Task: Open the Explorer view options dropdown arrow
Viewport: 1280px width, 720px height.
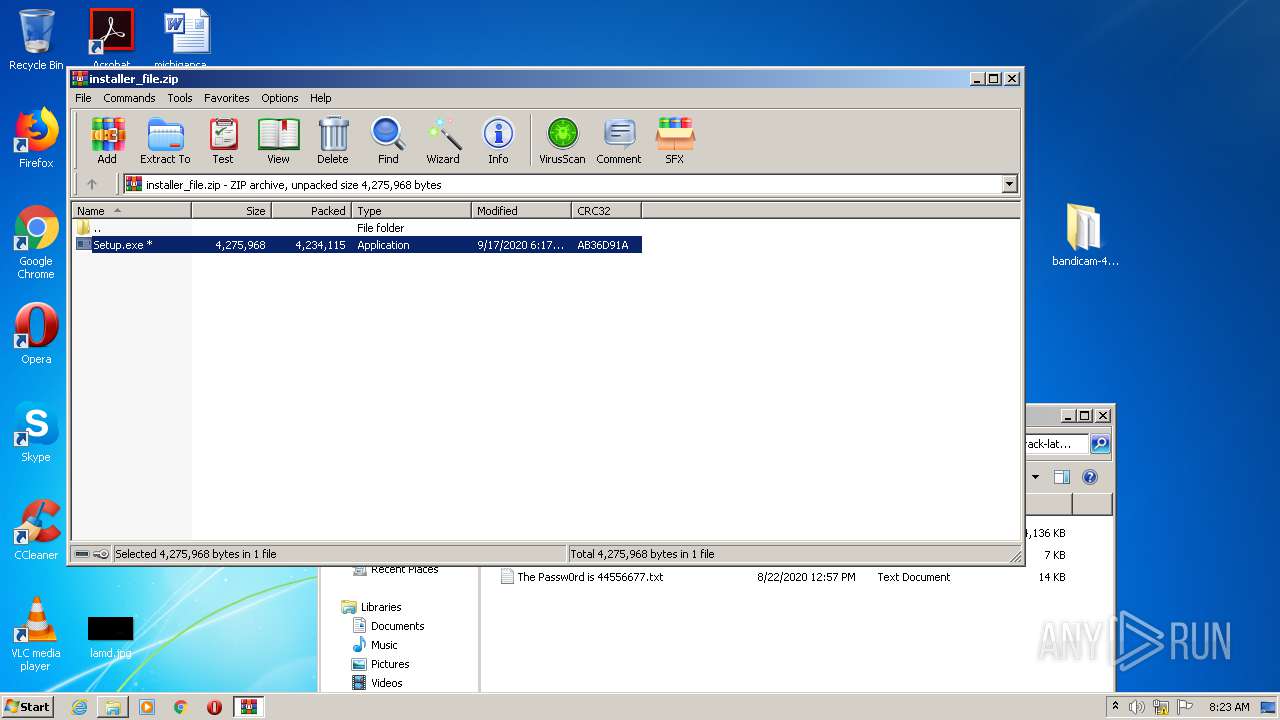Action: 1035,477
